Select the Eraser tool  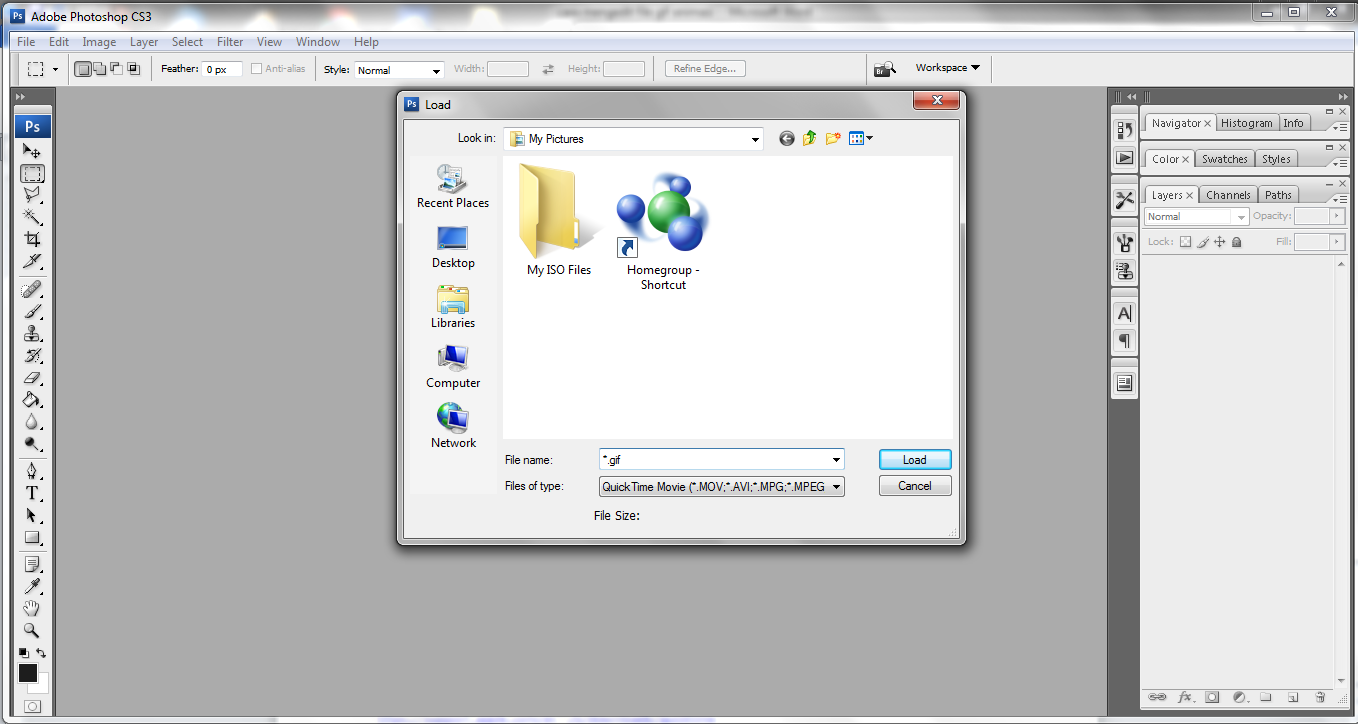(32, 378)
